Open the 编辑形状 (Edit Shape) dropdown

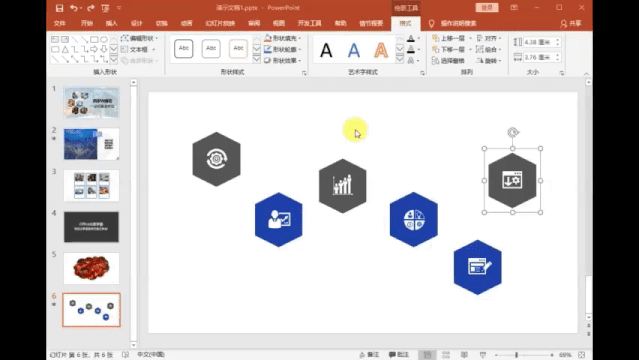pos(140,38)
